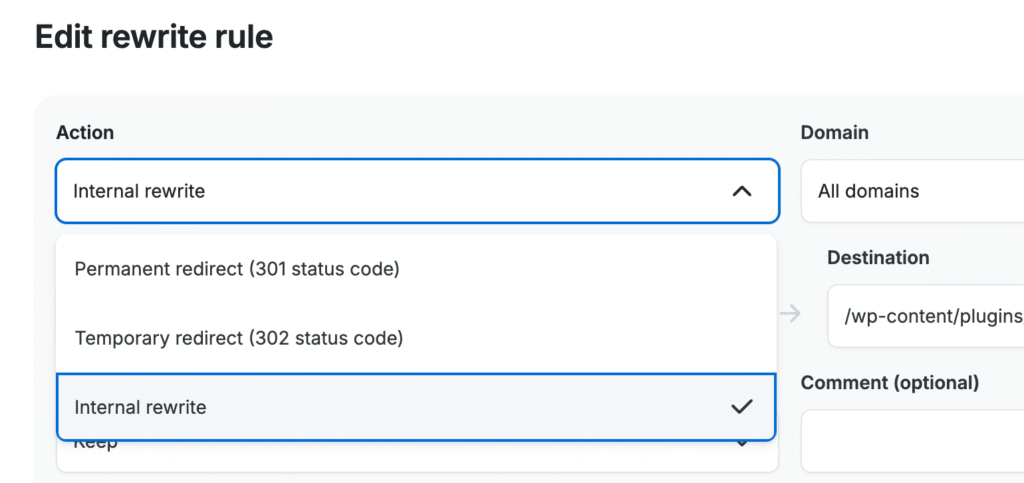
Task: Click the checkmark beside the selected Internal rewrite option
Action: (x=741, y=407)
